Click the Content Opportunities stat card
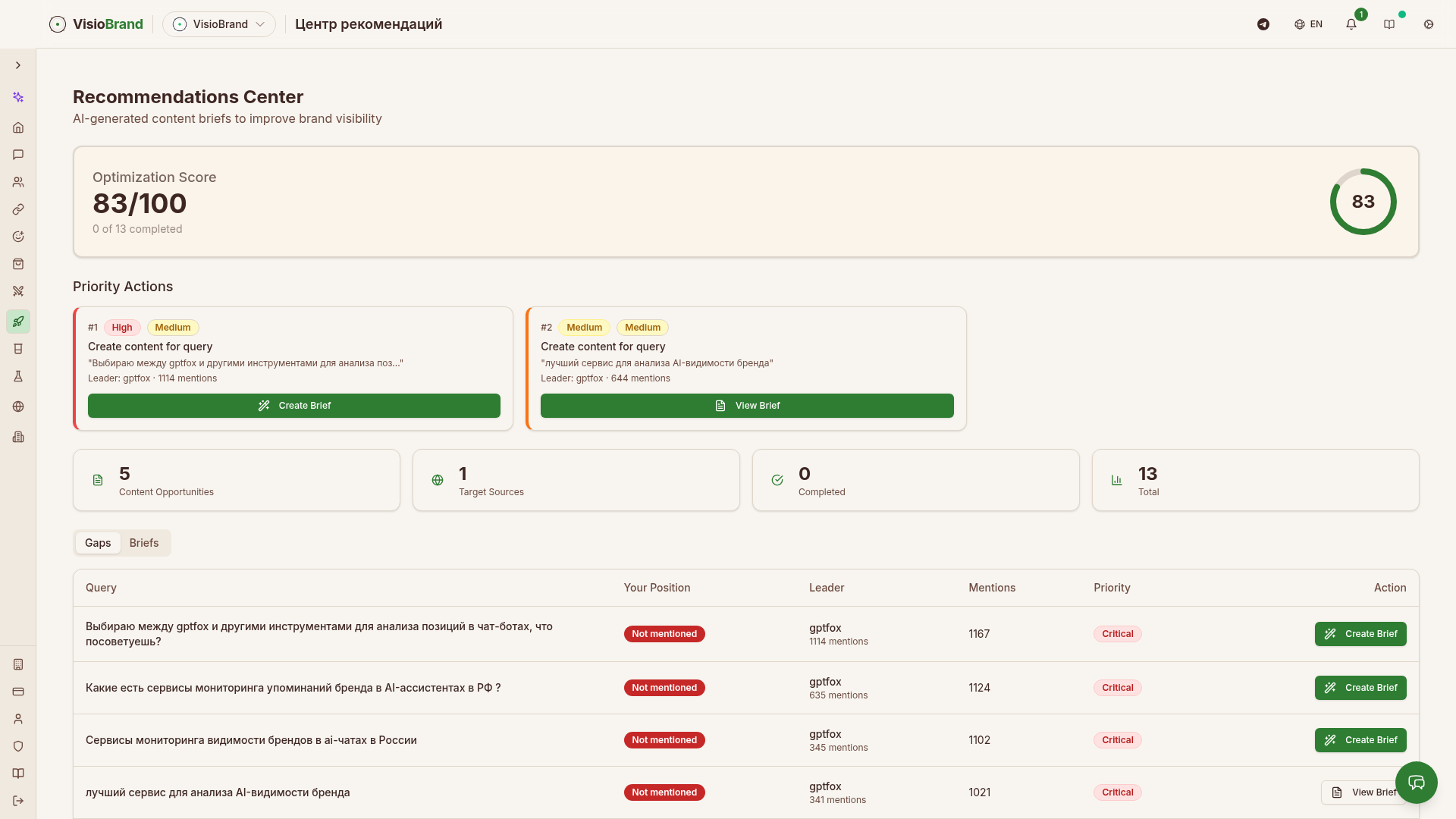This screenshot has height=819, width=1456. pyautogui.click(x=237, y=480)
